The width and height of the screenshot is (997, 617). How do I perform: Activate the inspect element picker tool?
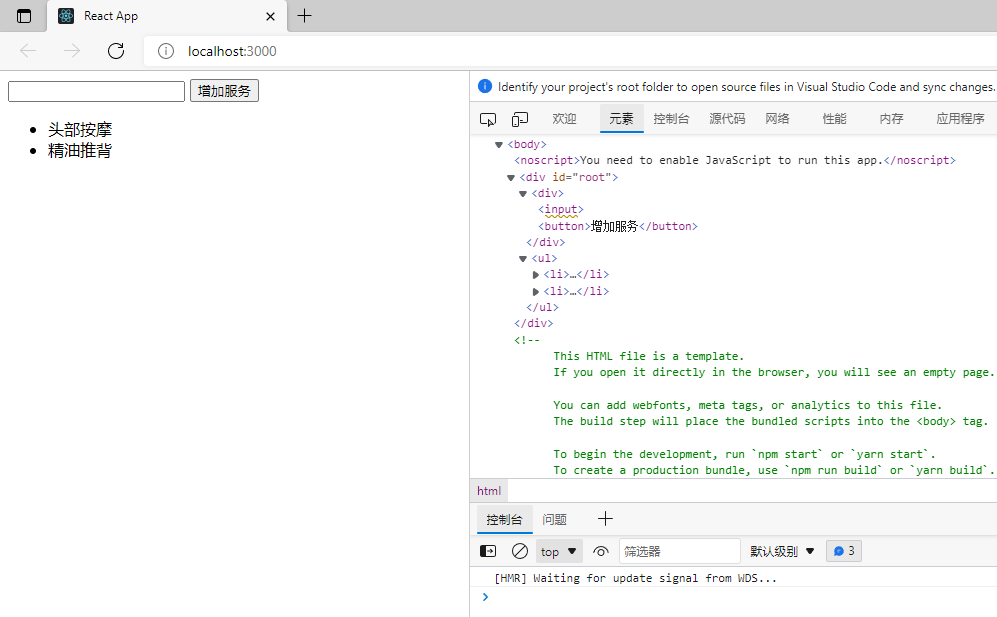[x=488, y=119]
